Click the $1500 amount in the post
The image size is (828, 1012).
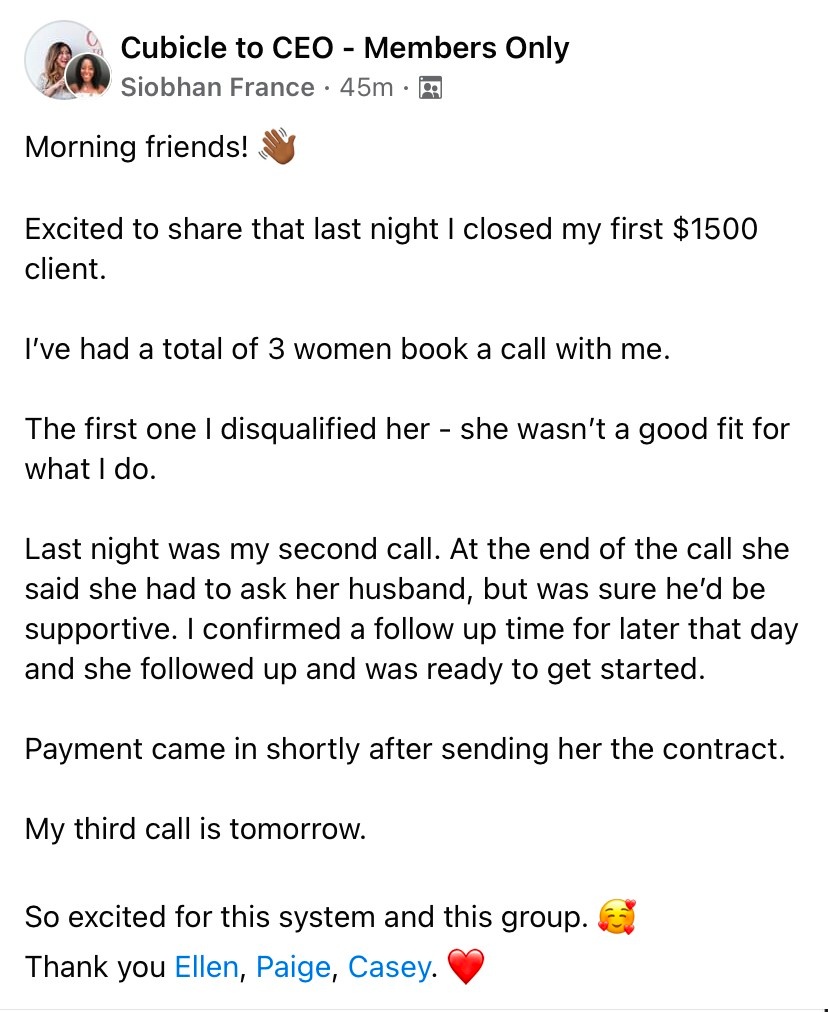(x=714, y=228)
